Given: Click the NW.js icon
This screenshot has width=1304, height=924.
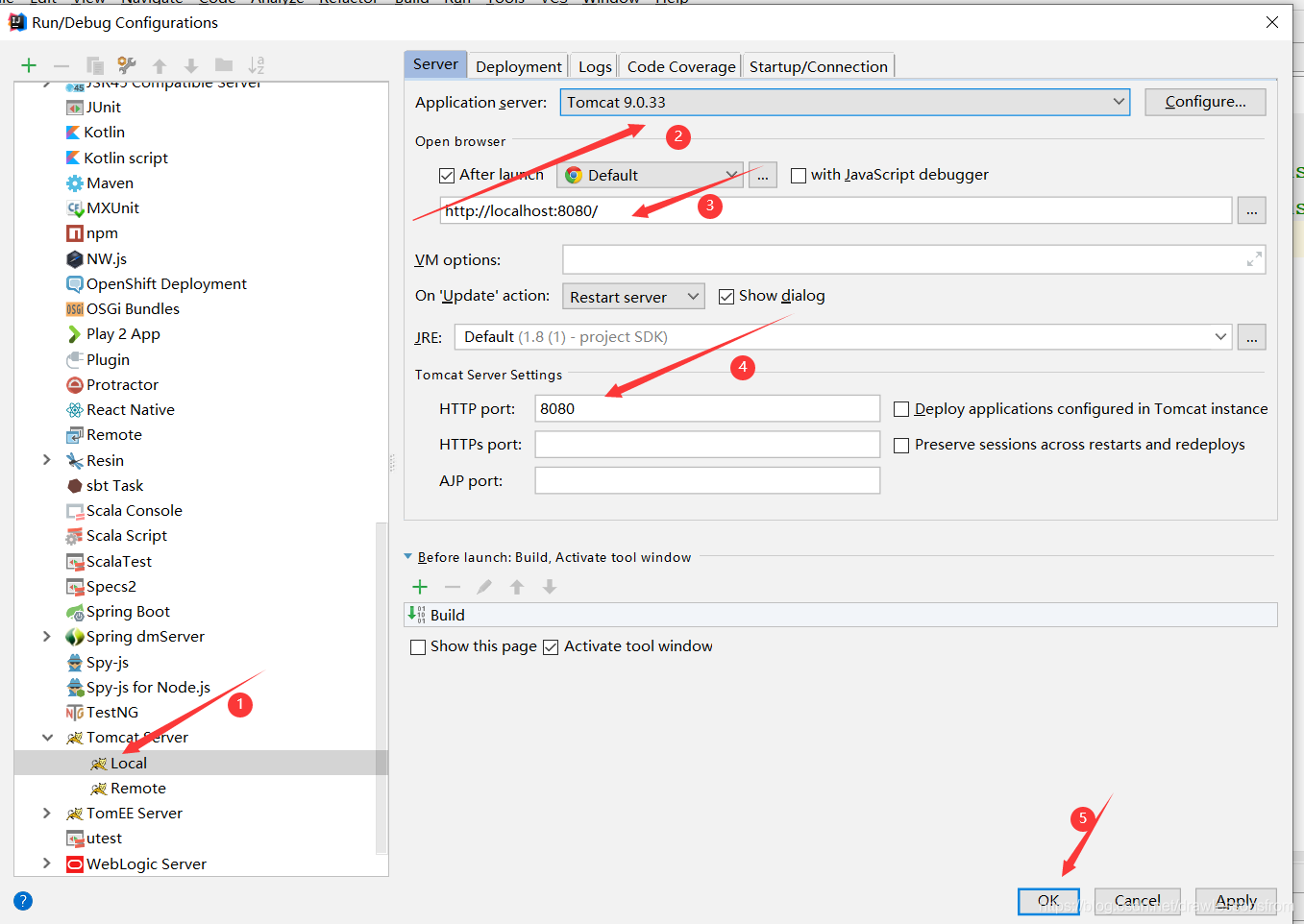Looking at the screenshot, I should pyautogui.click(x=74, y=258).
